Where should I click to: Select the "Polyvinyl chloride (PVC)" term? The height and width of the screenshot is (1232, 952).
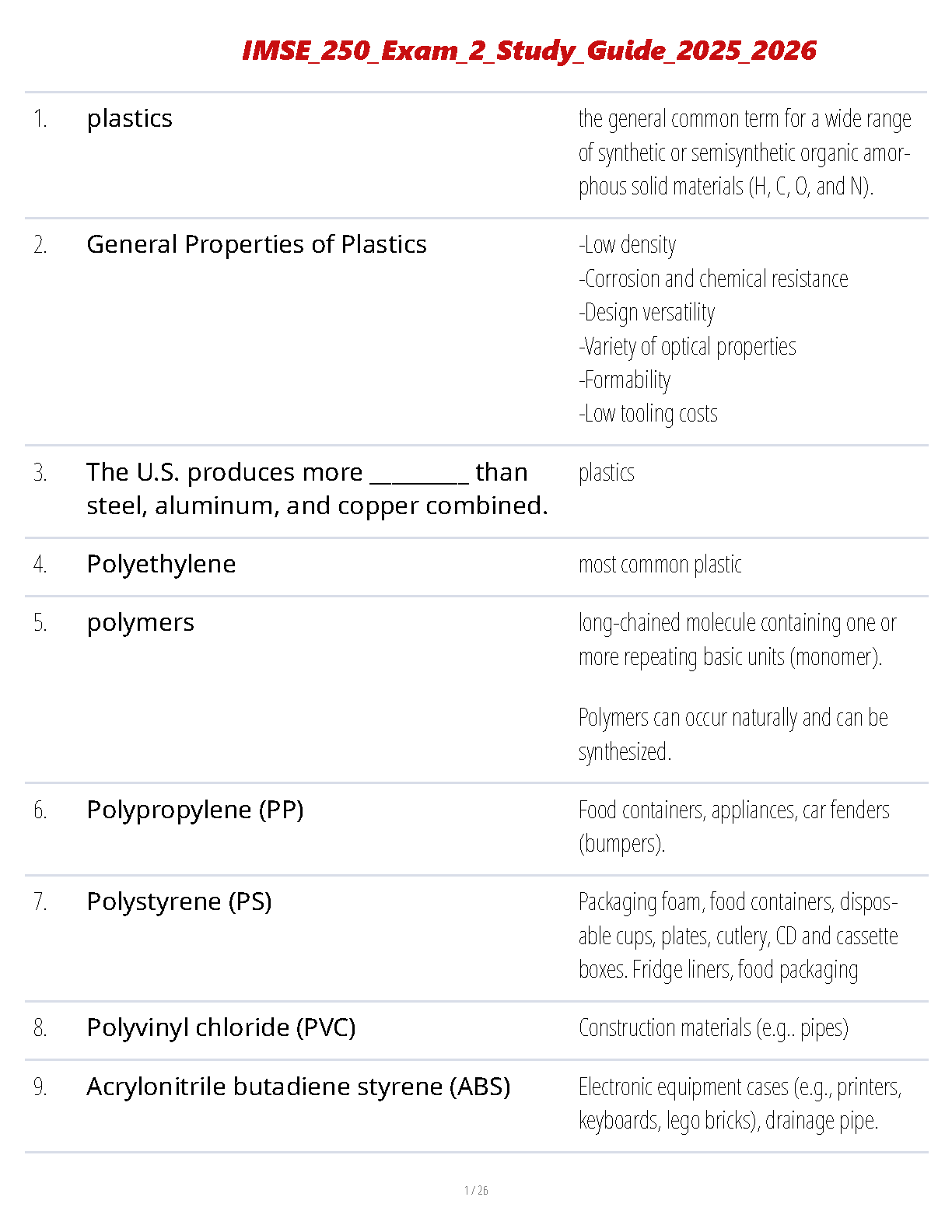coord(221,1027)
